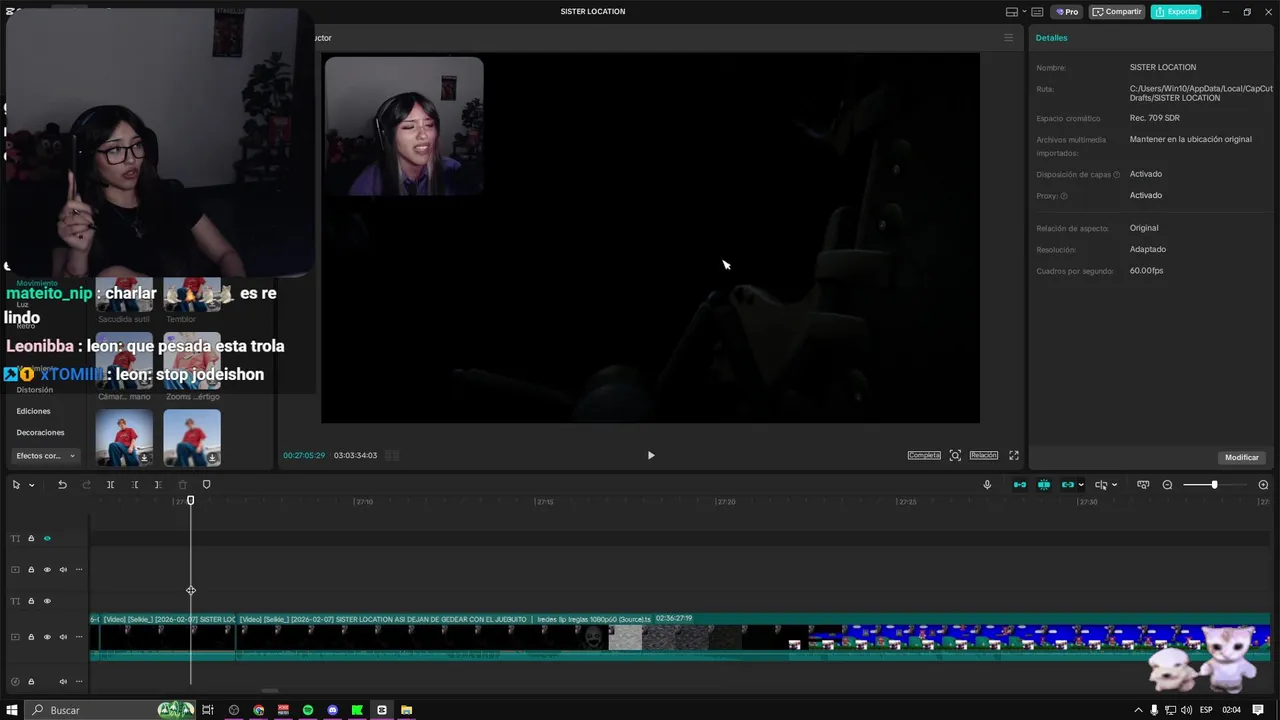Toggle auto snapping on timeline
Image resolution: width=1280 pixels, height=720 pixels.
tap(1044, 485)
